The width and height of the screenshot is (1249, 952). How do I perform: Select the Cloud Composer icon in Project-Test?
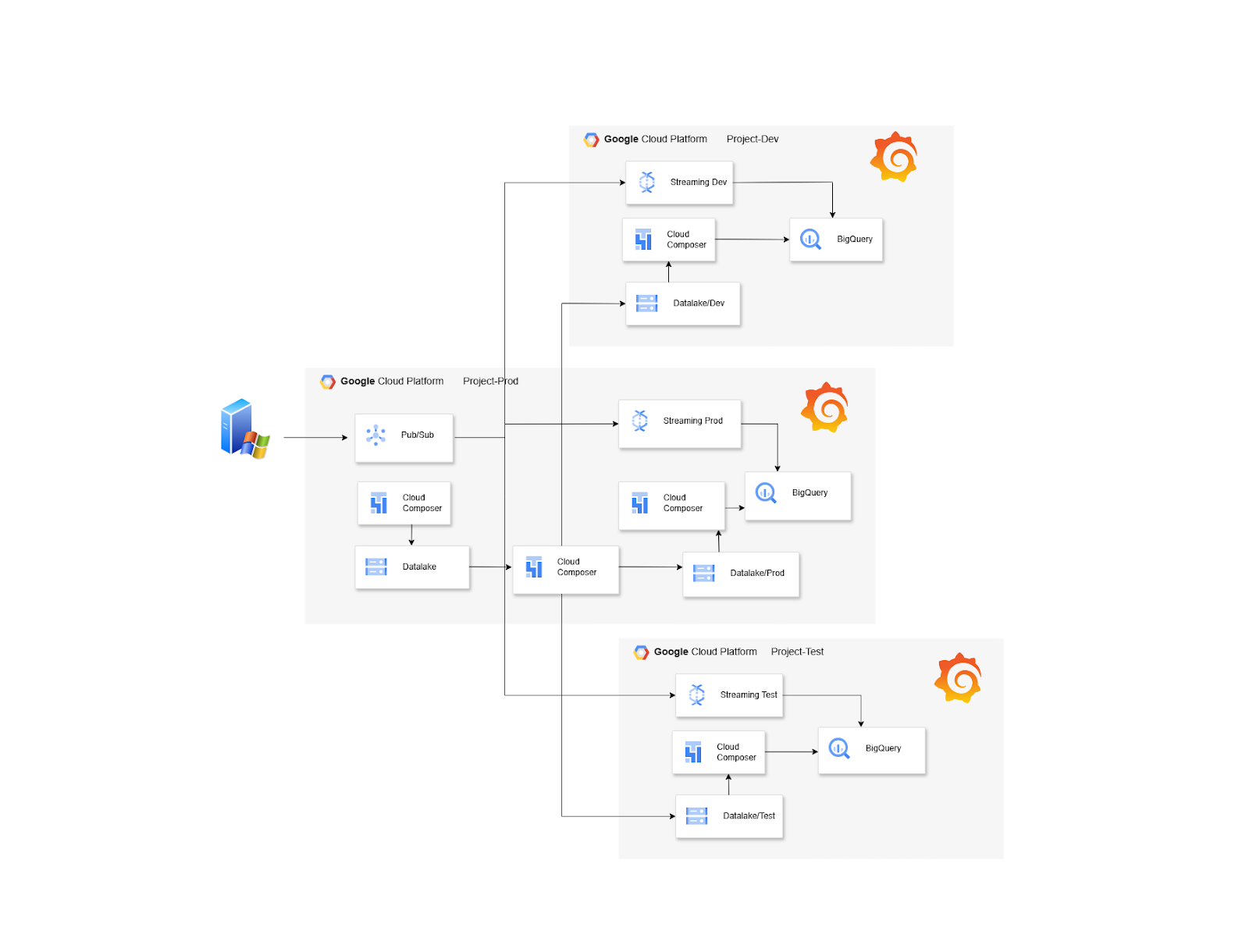click(x=693, y=751)
